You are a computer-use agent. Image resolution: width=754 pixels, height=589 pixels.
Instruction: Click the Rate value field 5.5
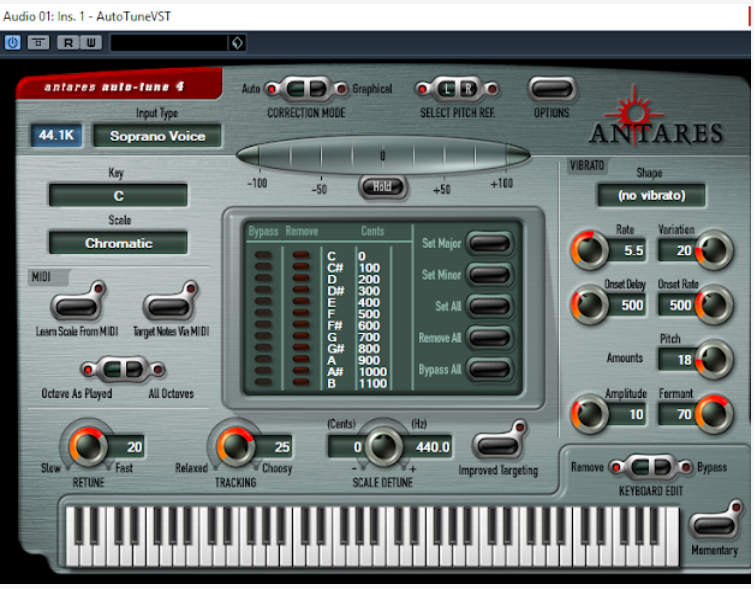click(627, 250)
